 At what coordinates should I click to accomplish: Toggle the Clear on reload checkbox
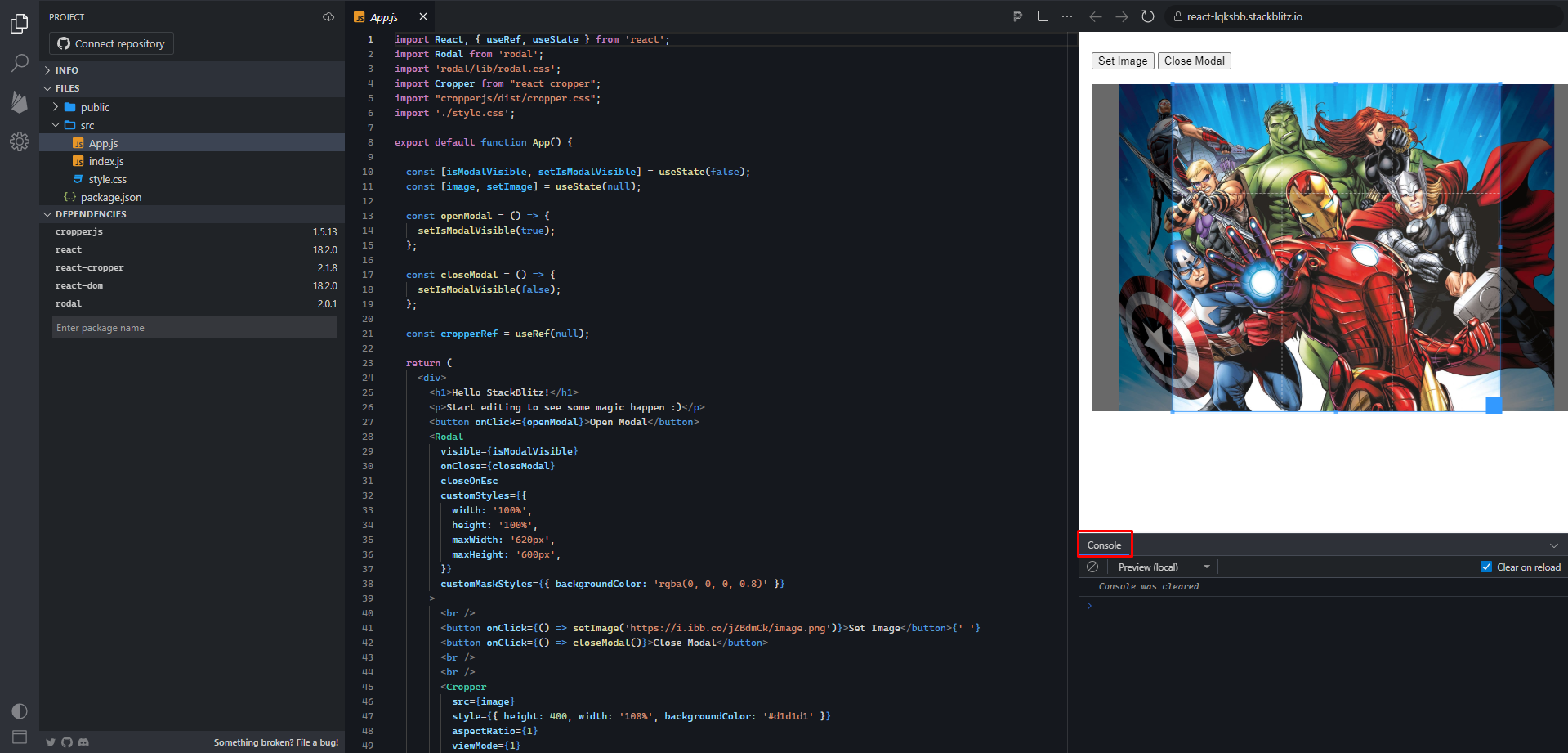coord(1486,567)
